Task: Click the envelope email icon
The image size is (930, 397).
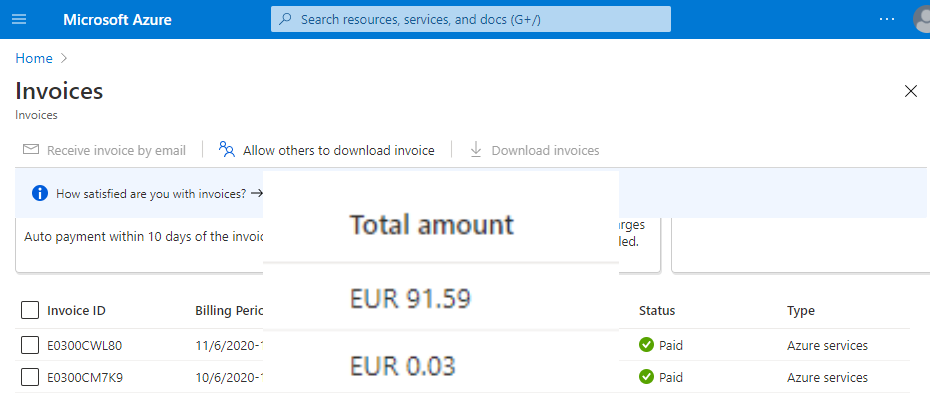Action: point(31,150)
